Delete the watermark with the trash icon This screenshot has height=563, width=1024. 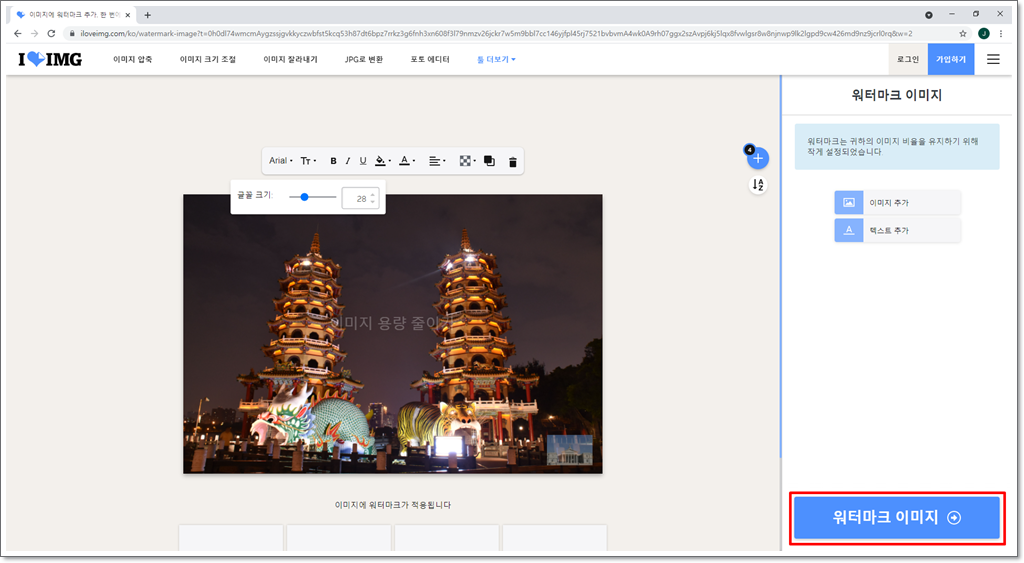click(x=513, y=161)
